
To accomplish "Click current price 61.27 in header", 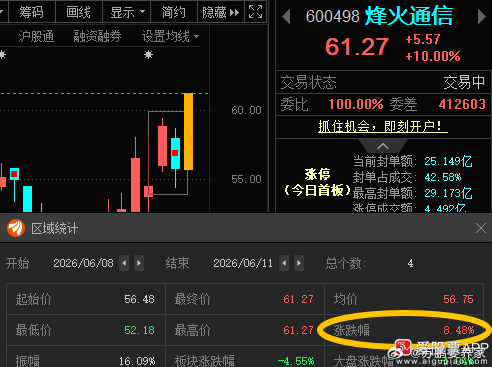I will tap(357, 47).
